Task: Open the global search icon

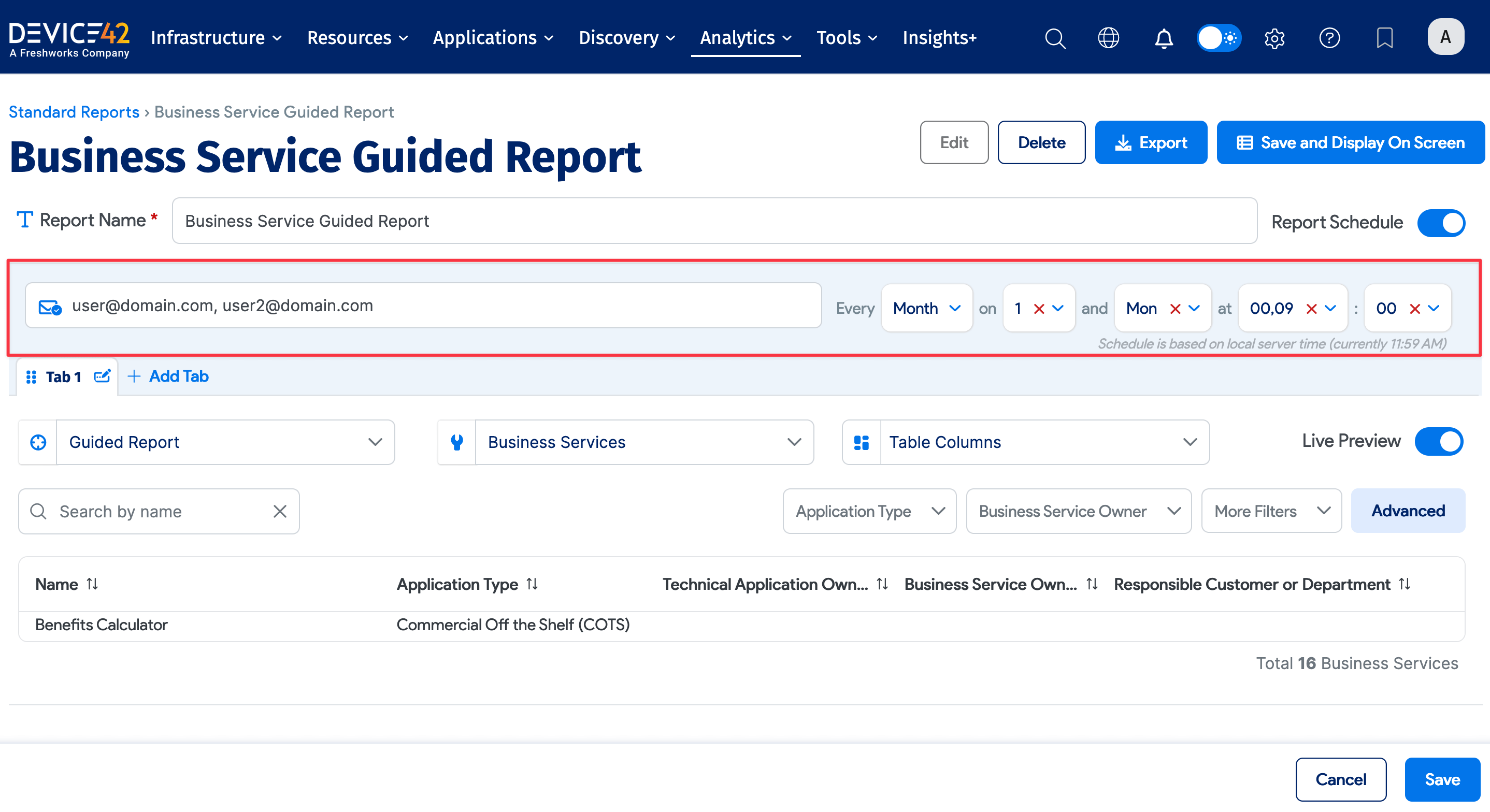Action: pos(1055,38)
